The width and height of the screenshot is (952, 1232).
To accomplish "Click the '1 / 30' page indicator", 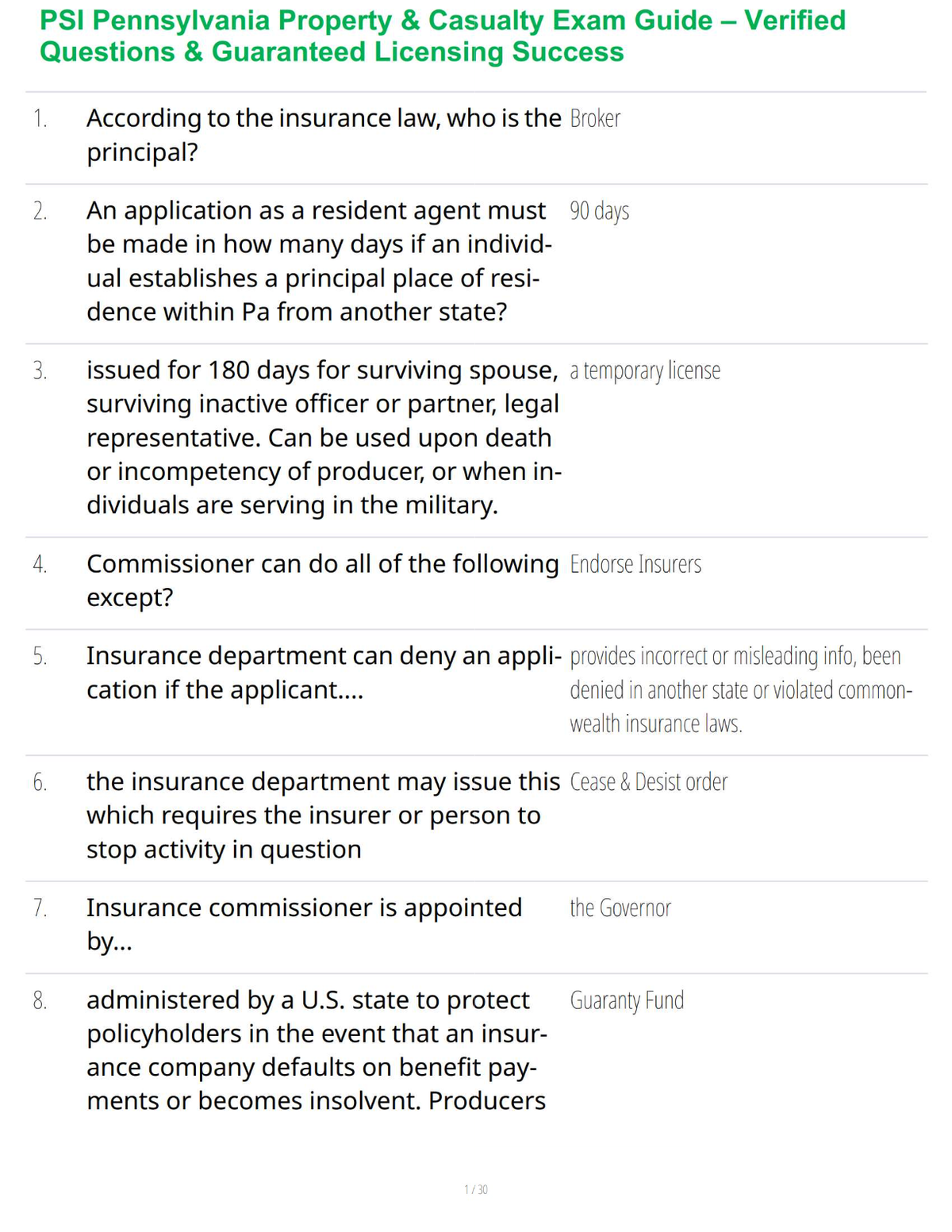I will coord(476,1189).
